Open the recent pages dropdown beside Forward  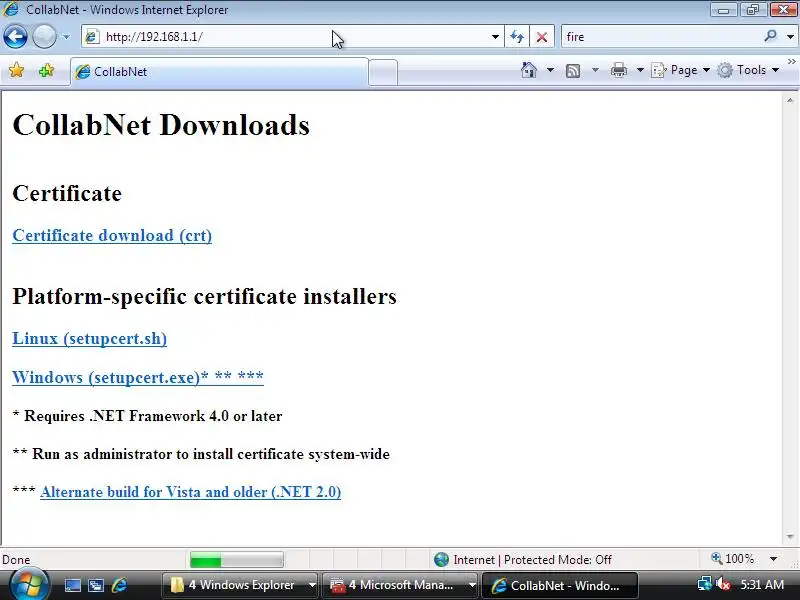click(x=66, y=37)
